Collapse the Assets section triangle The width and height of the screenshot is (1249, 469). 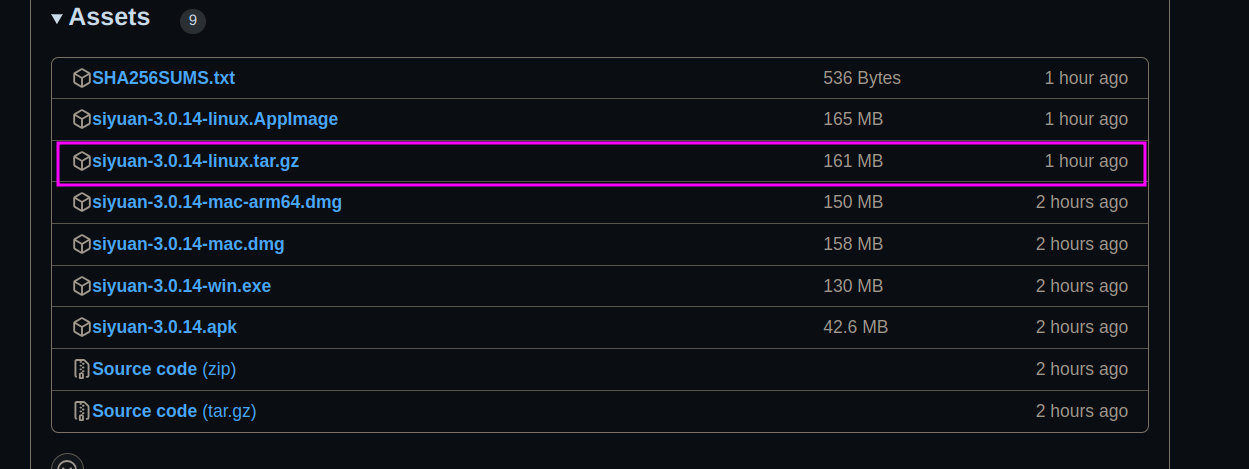point(57,18)
